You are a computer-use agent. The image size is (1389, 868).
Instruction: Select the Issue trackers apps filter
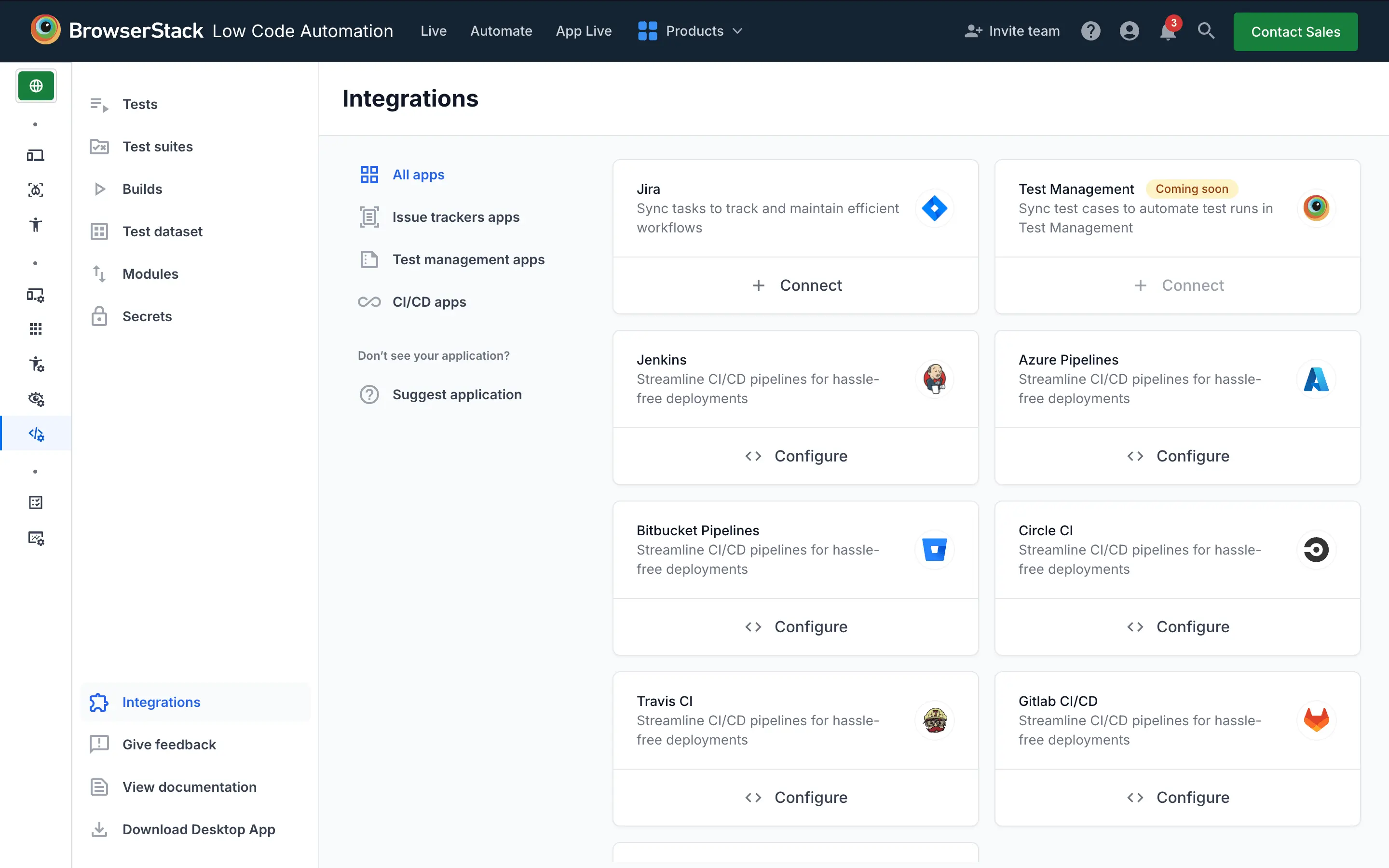pos(456,216)
